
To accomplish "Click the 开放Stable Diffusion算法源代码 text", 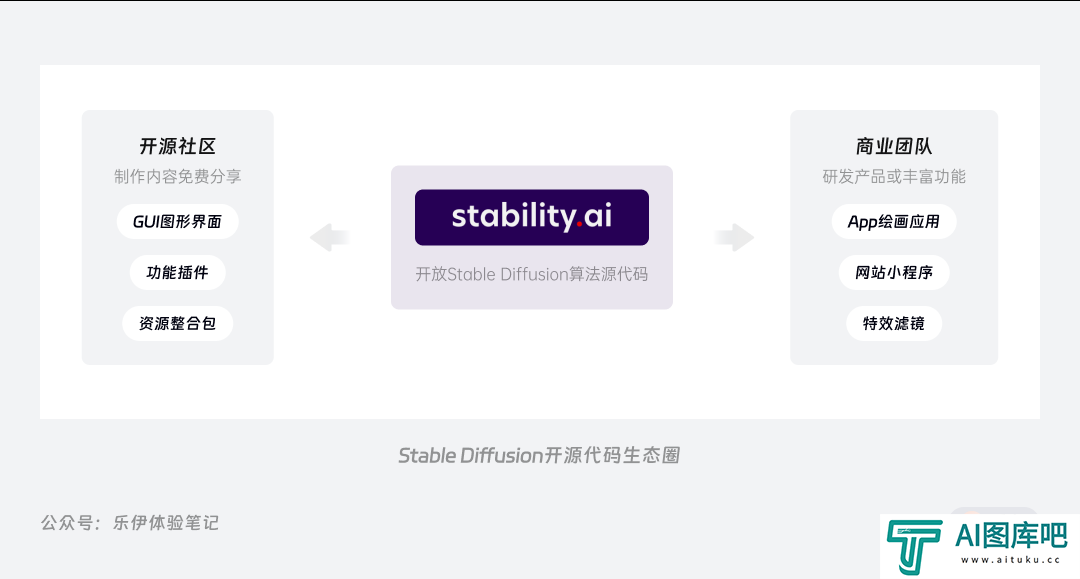I will pos(532,275).
